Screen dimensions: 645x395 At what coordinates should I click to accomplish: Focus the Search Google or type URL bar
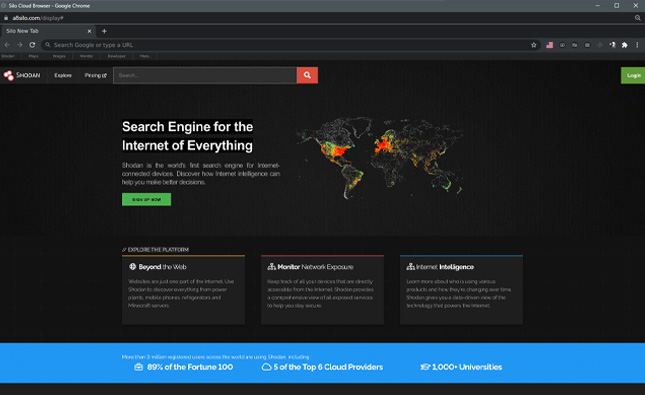(x=290, y=45)
